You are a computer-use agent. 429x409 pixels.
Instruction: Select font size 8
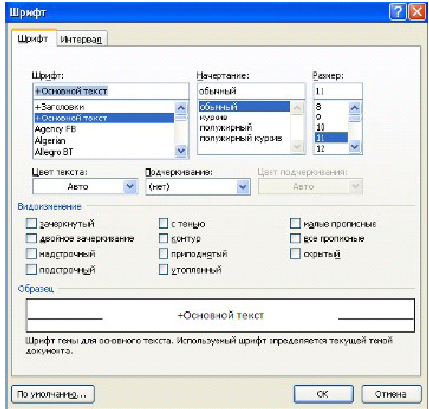click(x=331, y=107)
